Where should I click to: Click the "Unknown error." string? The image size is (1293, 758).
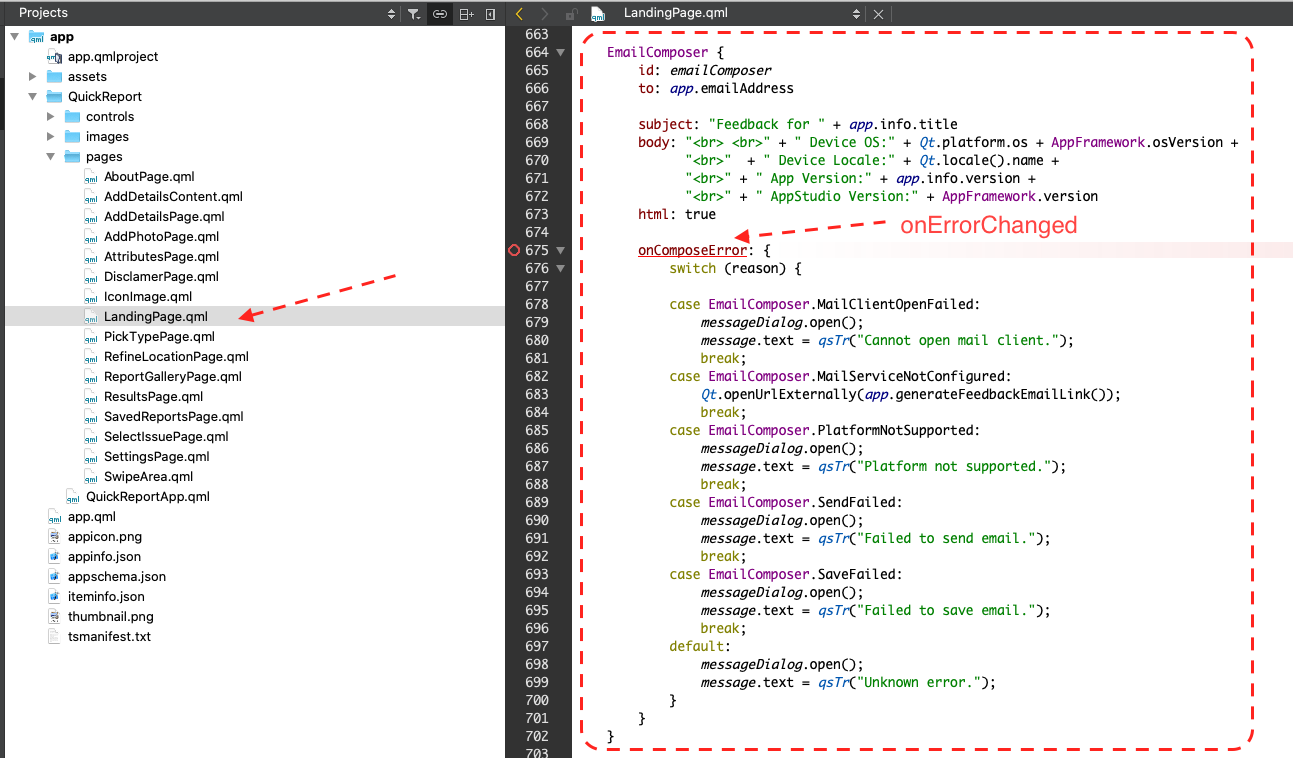(x=918, y=682)
